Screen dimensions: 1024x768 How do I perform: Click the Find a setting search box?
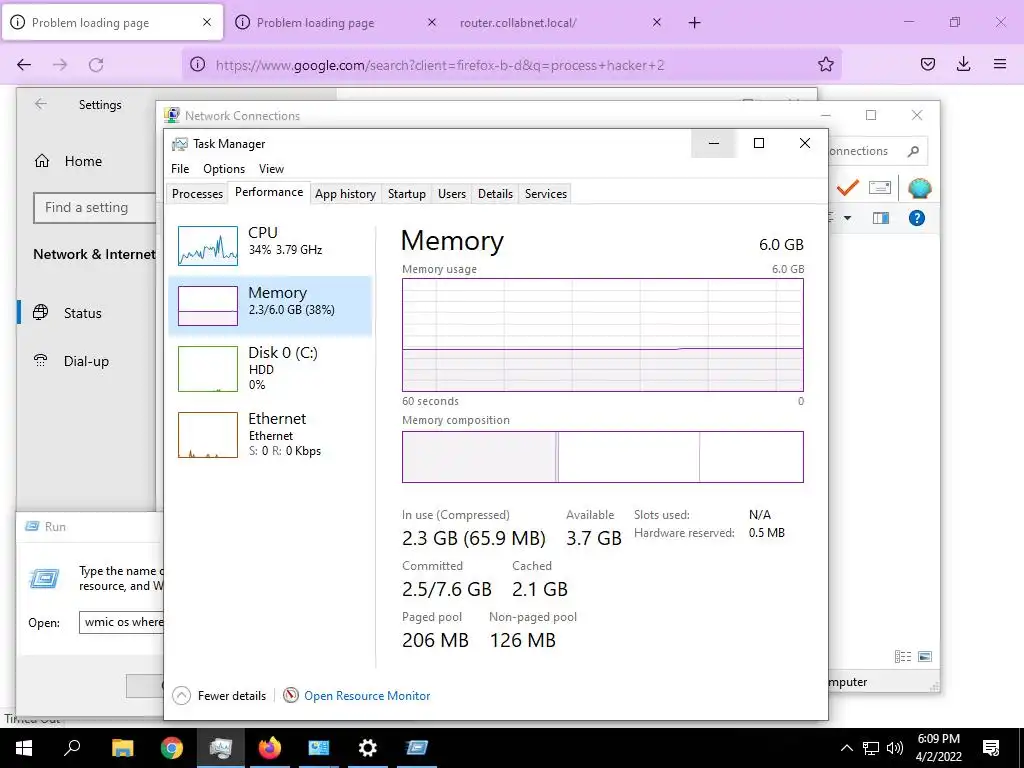[94, 208]
